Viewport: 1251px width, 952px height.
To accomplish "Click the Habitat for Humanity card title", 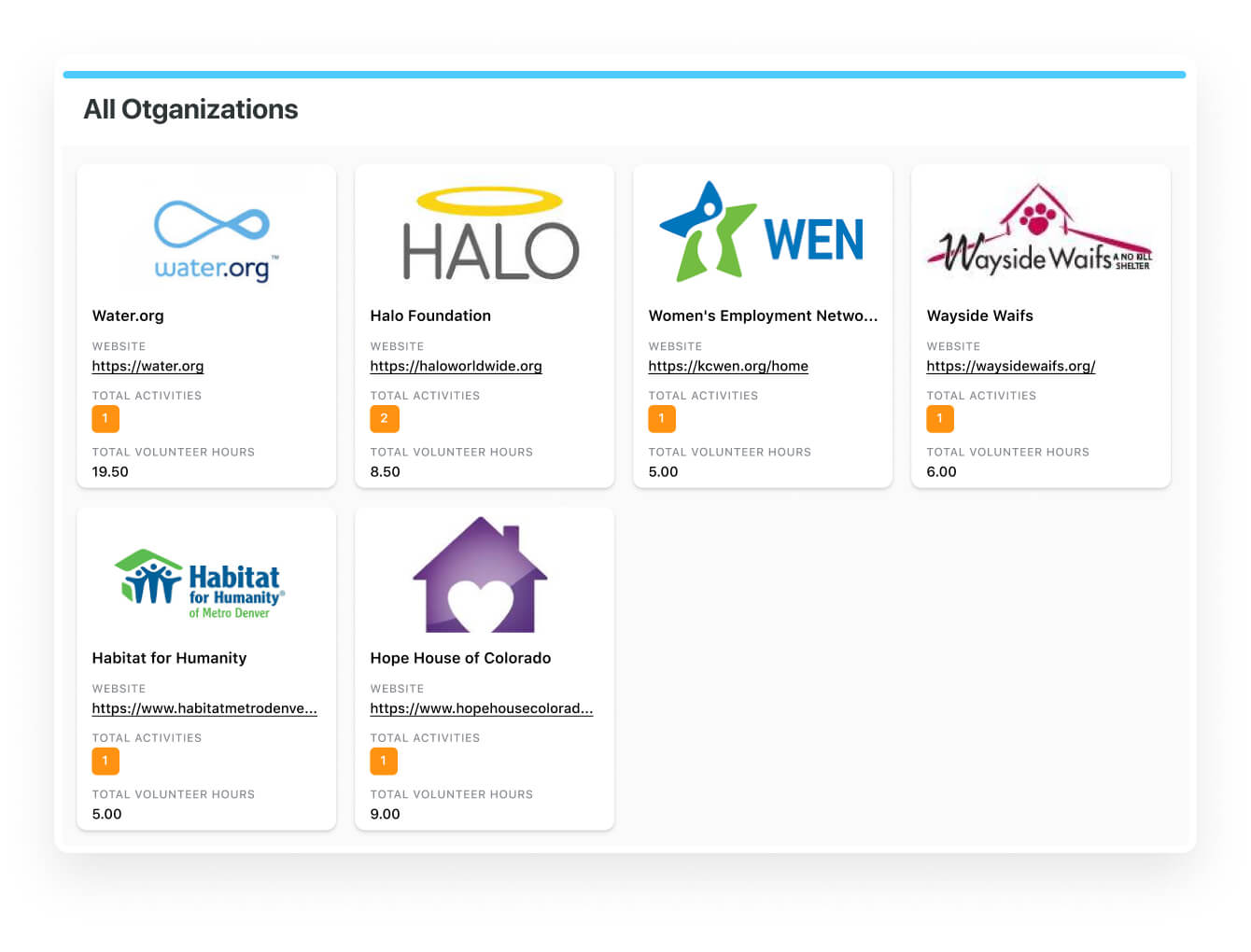I will pos(169,658).
